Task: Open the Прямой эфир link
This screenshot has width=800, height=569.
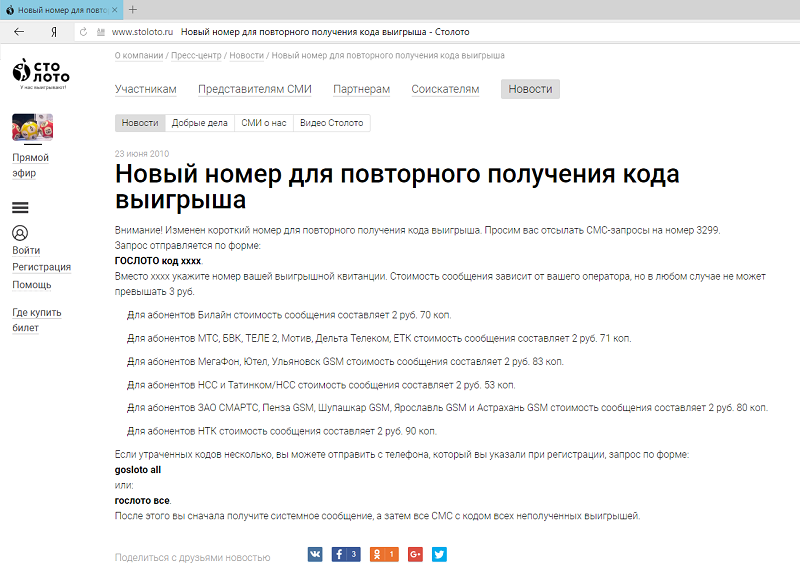Action: point(31,165)
